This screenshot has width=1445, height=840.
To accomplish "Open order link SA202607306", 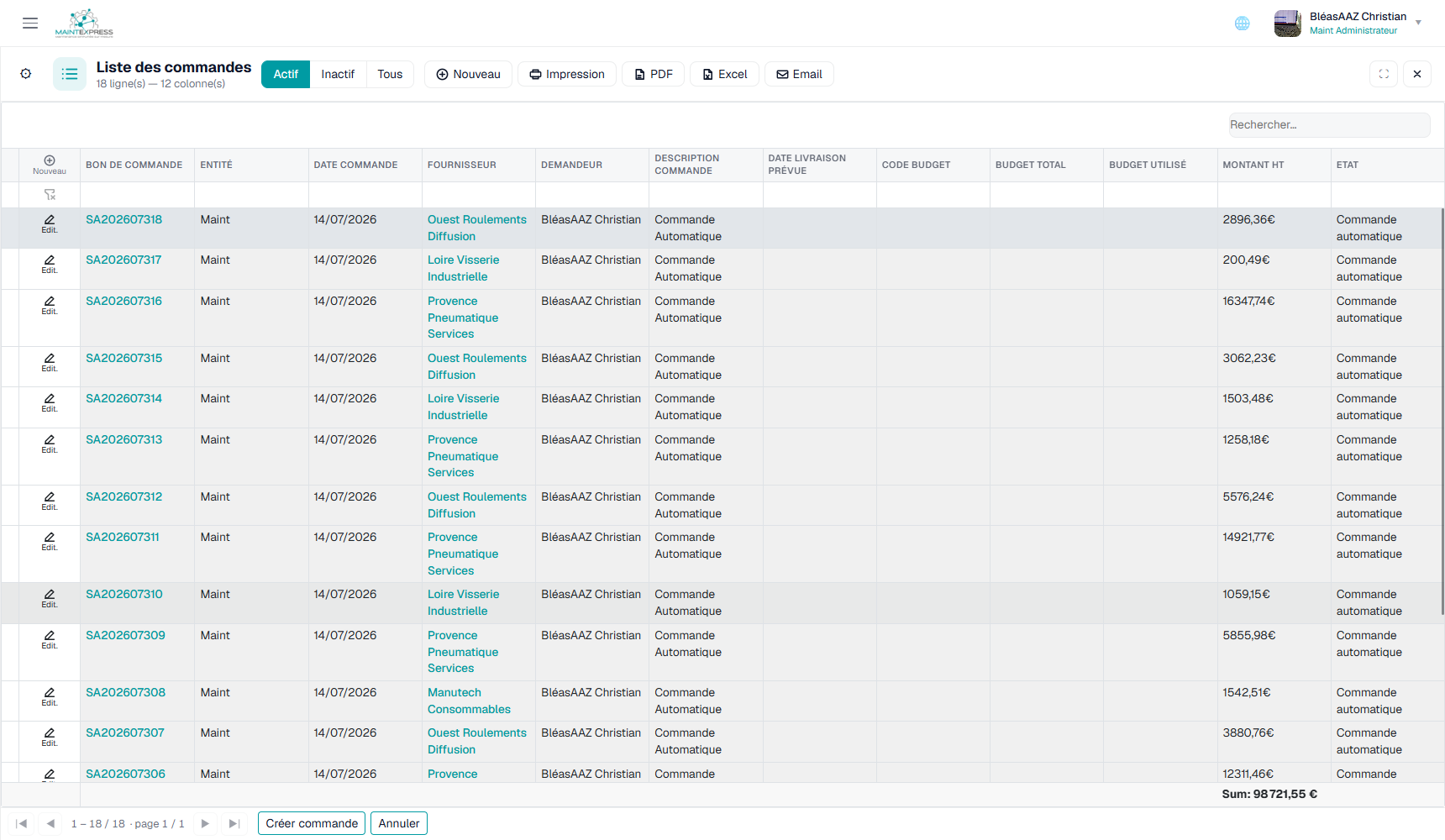I will click(x=125, y=774).
